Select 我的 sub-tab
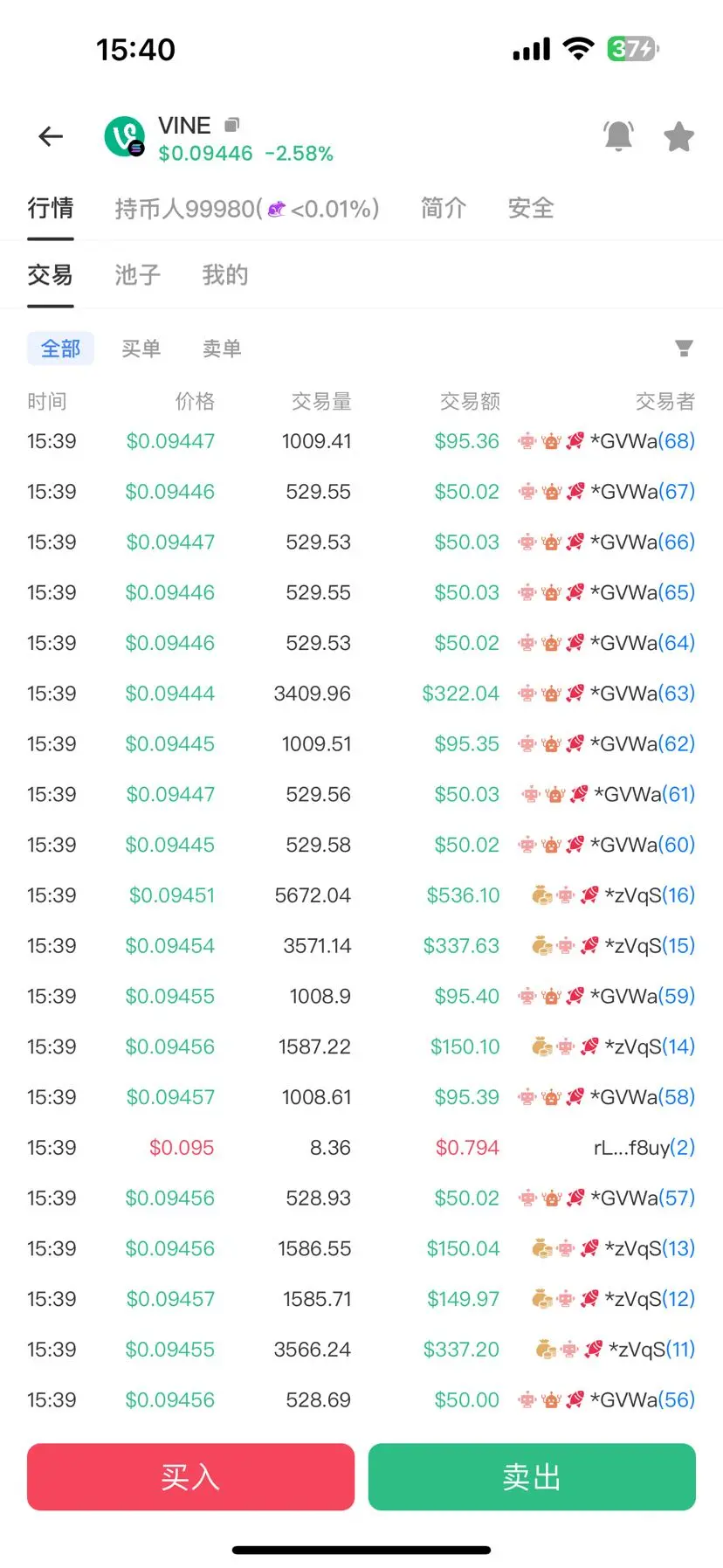Image resolution: width=723 pixels, height=1568 pixels. (x=225, y=275)
